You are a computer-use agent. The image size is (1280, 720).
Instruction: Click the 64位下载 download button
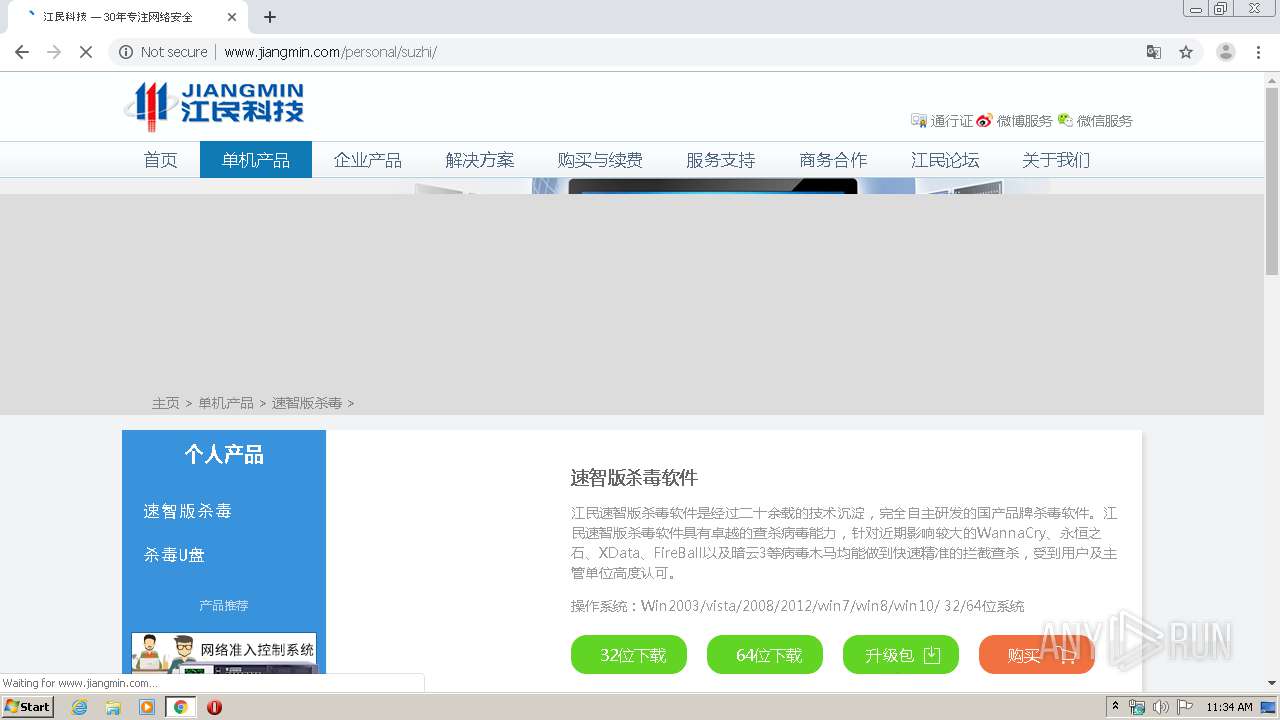765,655
